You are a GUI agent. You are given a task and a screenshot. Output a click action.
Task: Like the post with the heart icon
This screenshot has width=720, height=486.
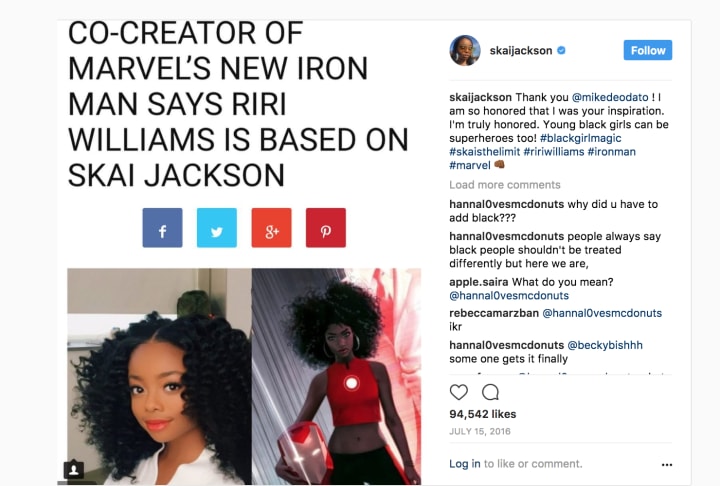click(458, 392)
